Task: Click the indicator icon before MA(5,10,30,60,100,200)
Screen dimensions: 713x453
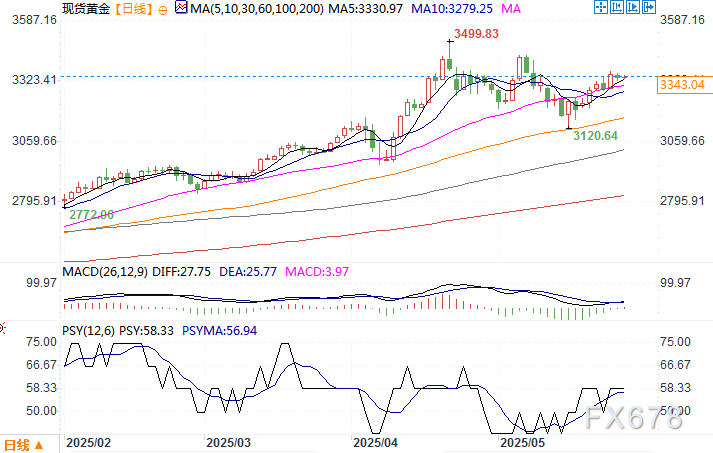Action: 180,8
